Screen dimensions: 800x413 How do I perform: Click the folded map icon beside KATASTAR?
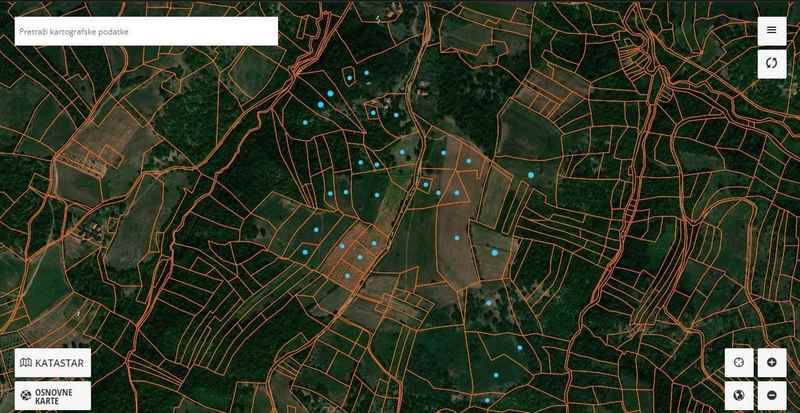26,362
